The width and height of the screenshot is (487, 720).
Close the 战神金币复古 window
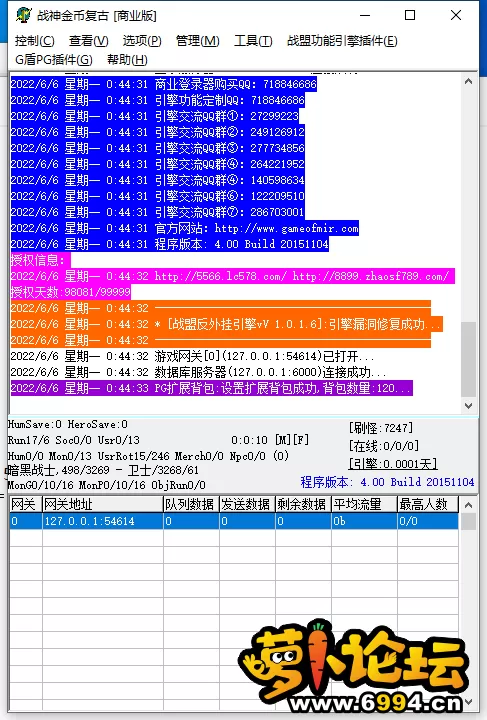(x=456, y=15)
